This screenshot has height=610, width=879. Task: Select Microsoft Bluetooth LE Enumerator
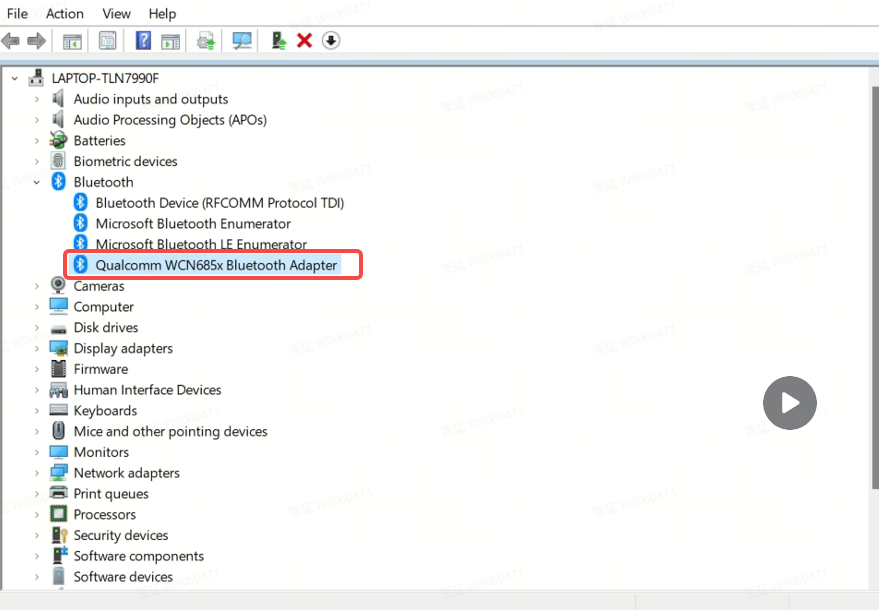click(x=201, y=244)
